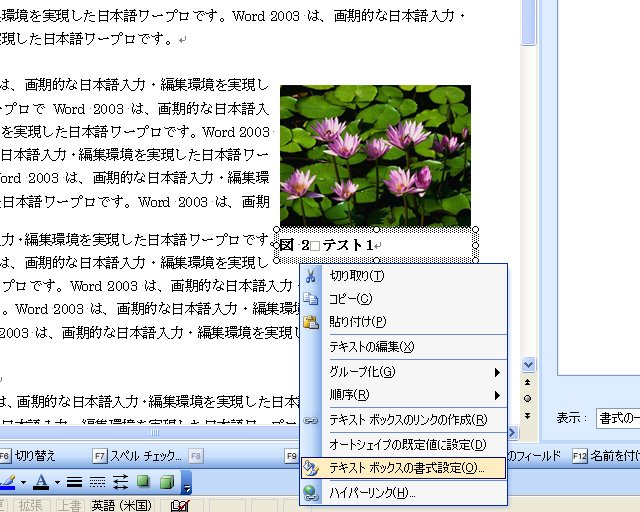Open the shadow style tool

pos(143,482)
